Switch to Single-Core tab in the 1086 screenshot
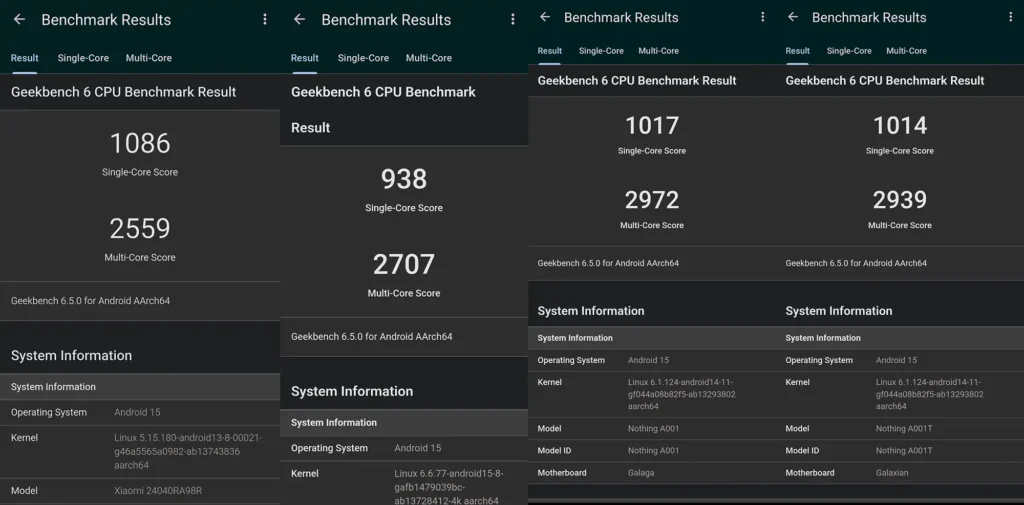Screen dimensions: 1024x505 (83, 58)
